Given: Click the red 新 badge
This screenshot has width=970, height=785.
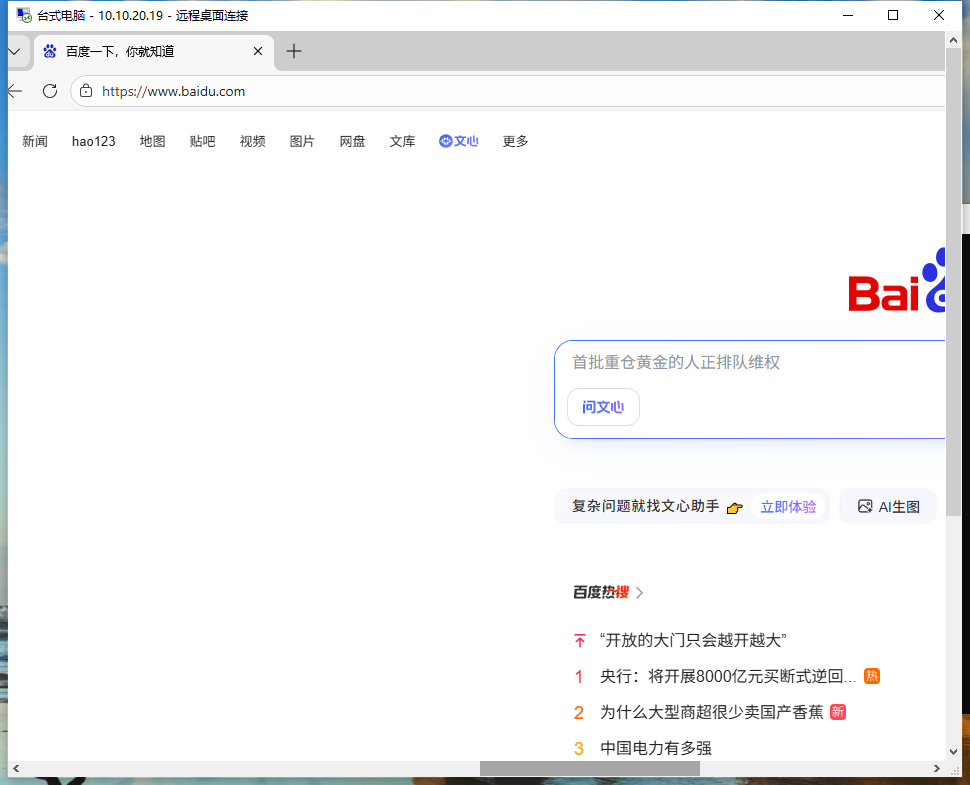Looking at the screenshot, I should click(838, 712).
